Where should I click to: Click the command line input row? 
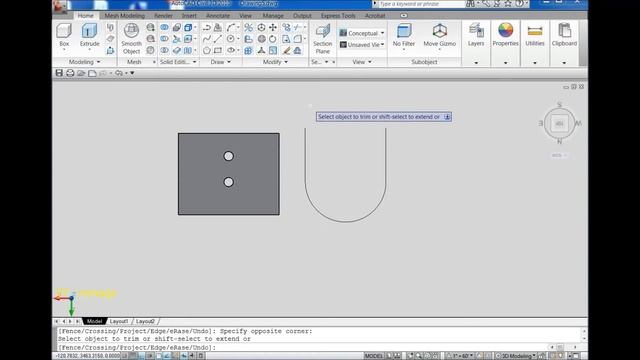pos(302,347)
